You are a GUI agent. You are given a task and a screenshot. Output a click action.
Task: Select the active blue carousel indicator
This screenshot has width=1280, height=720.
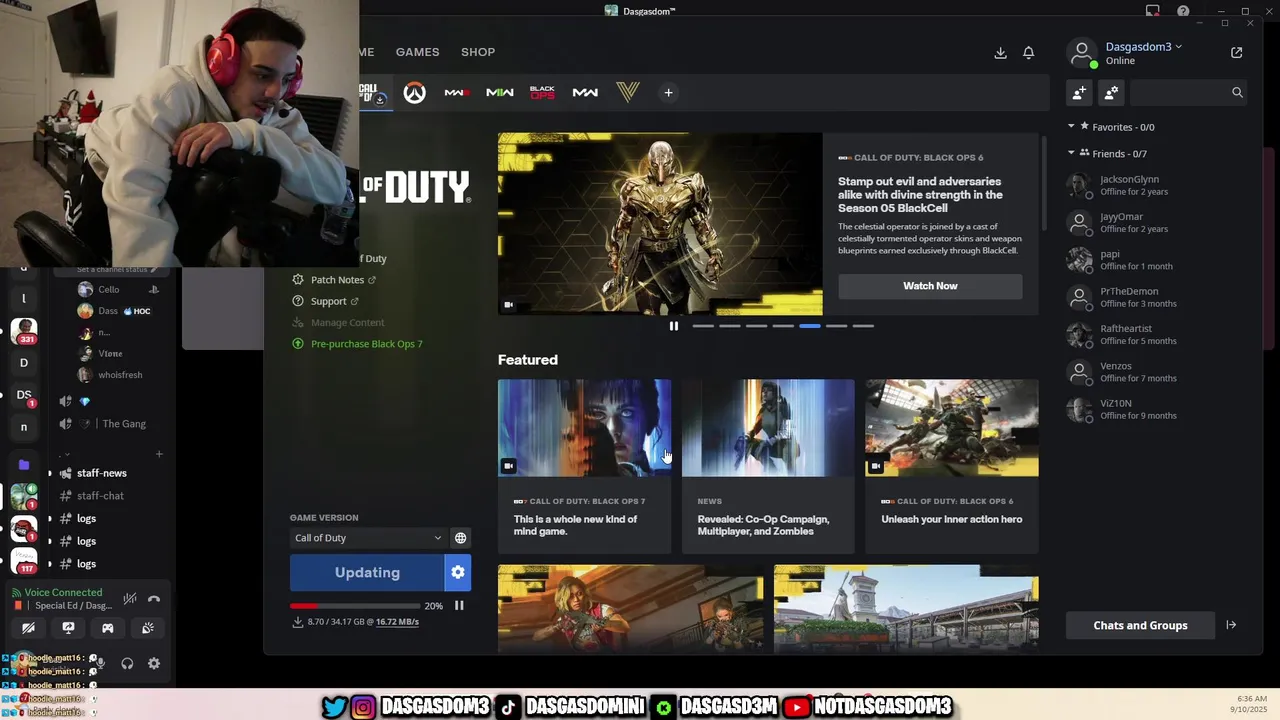[x=810, y=326]
